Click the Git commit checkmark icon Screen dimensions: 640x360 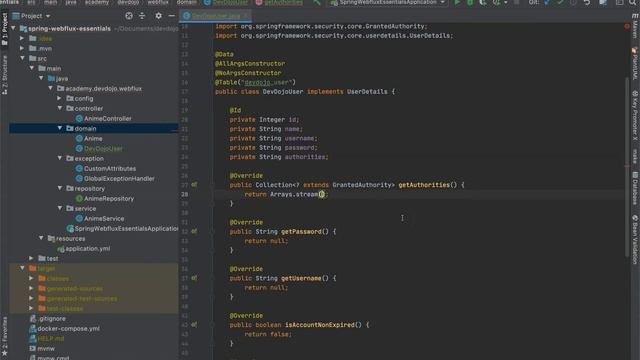click(x=560, y=2)
